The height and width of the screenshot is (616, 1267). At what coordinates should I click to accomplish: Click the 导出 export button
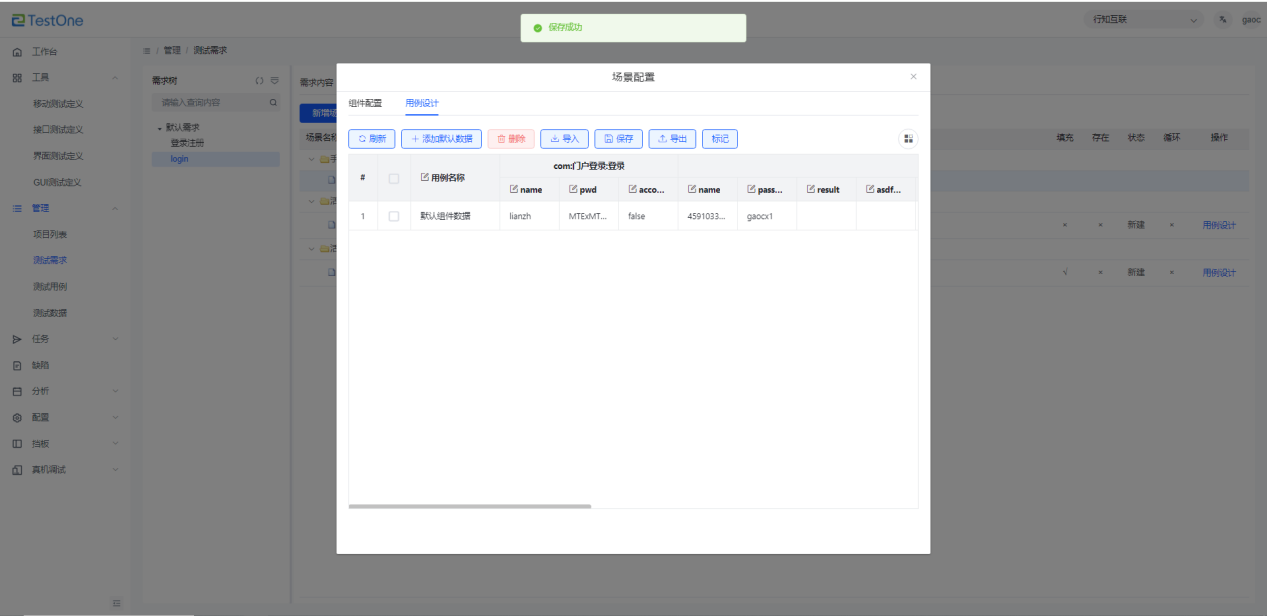[672, 139]
